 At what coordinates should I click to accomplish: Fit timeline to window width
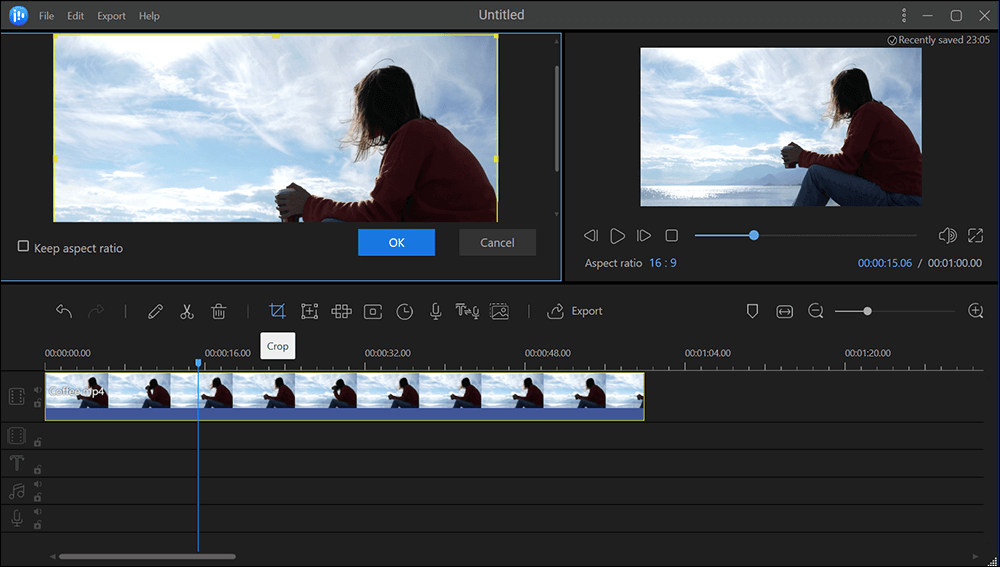tap(784, 311)
